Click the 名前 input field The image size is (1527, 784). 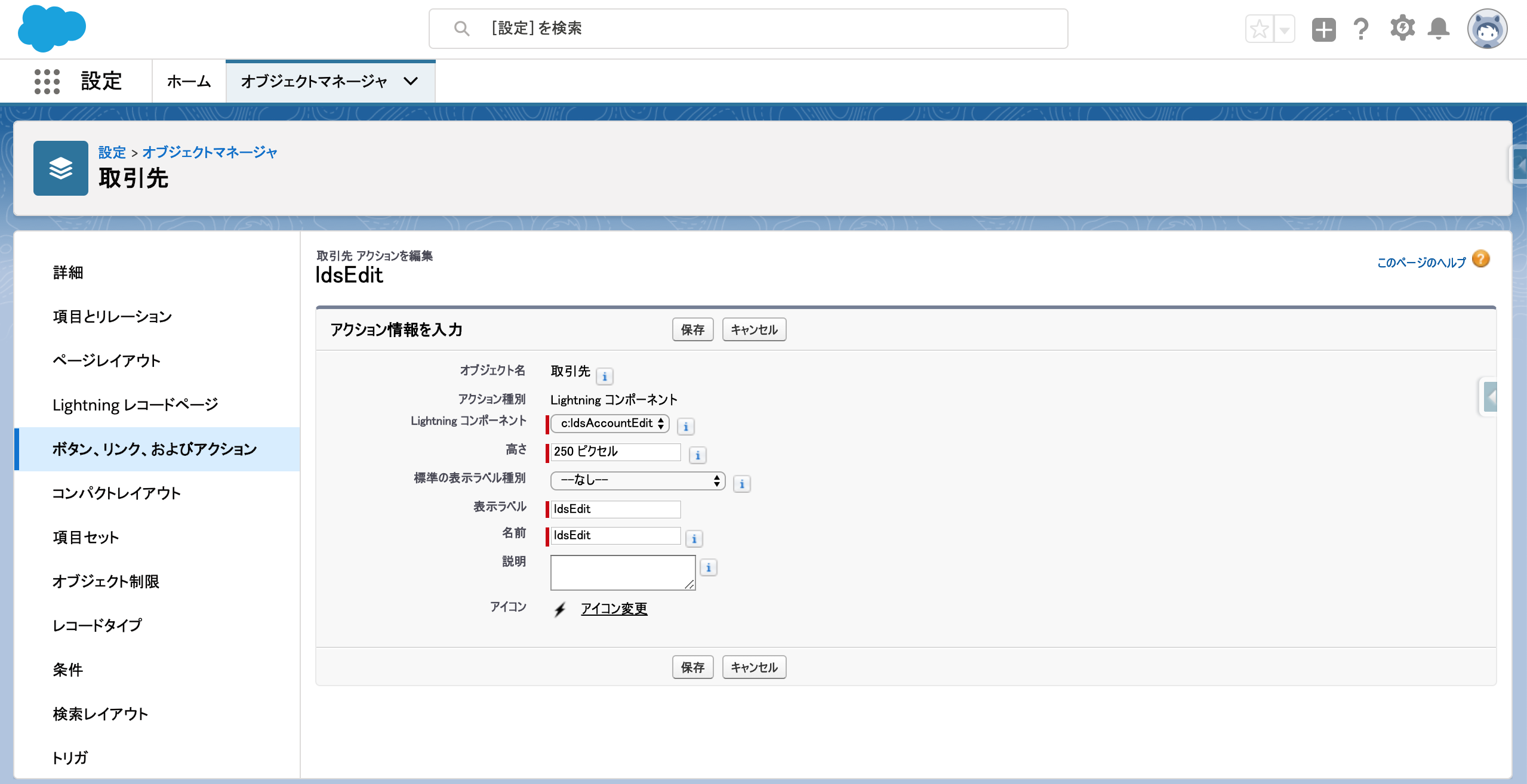(x=615, y=535)
